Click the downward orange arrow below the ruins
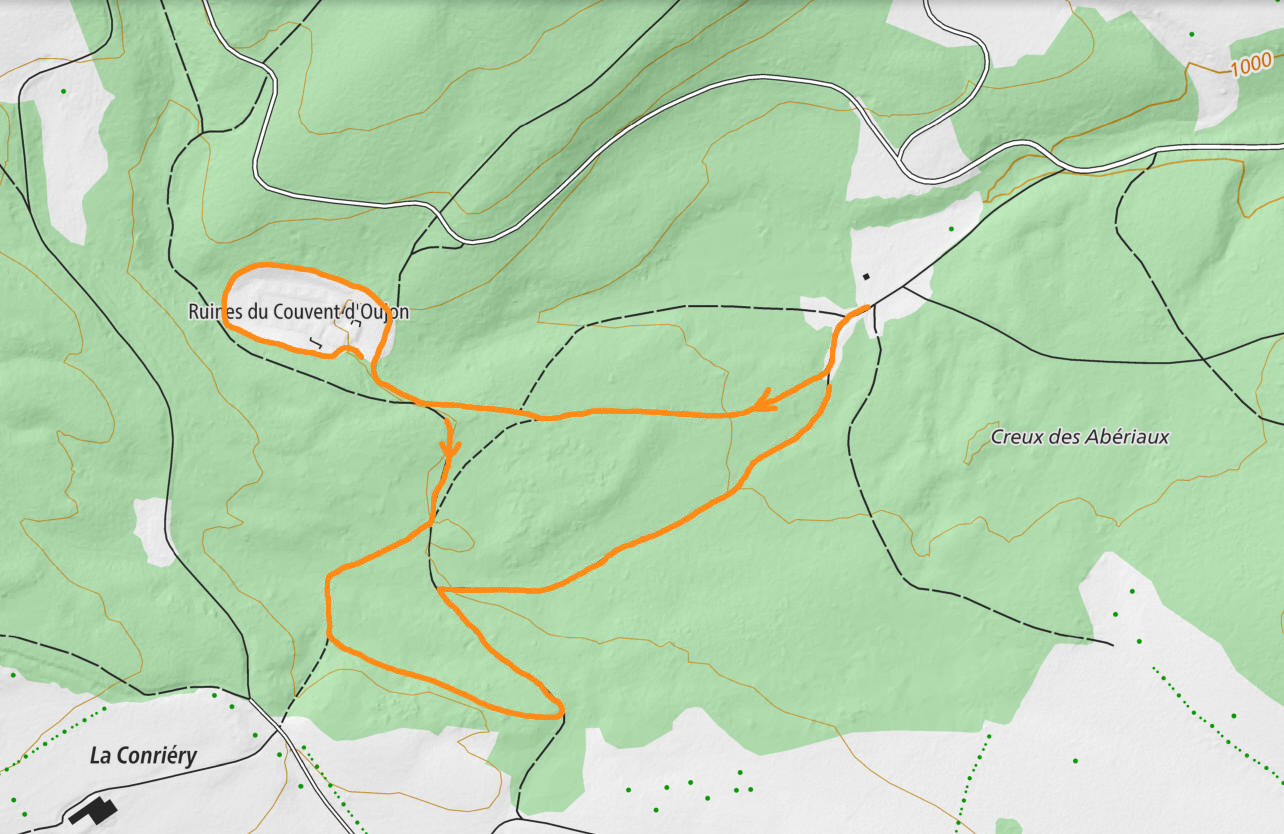Viewport: 1284px width, 834px height. (450, 447)
